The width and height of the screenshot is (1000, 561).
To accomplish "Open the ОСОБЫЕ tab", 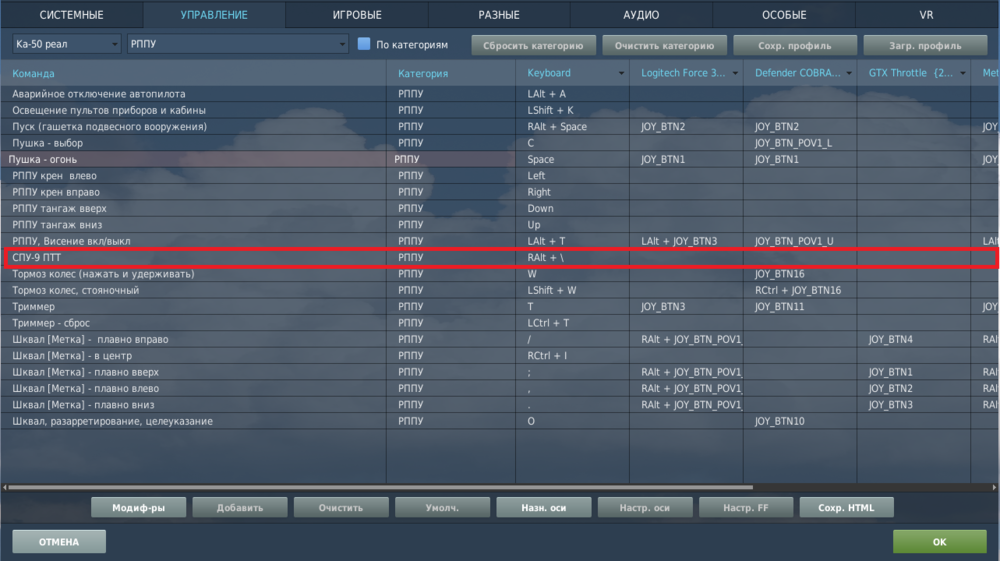I will (784, 15).
